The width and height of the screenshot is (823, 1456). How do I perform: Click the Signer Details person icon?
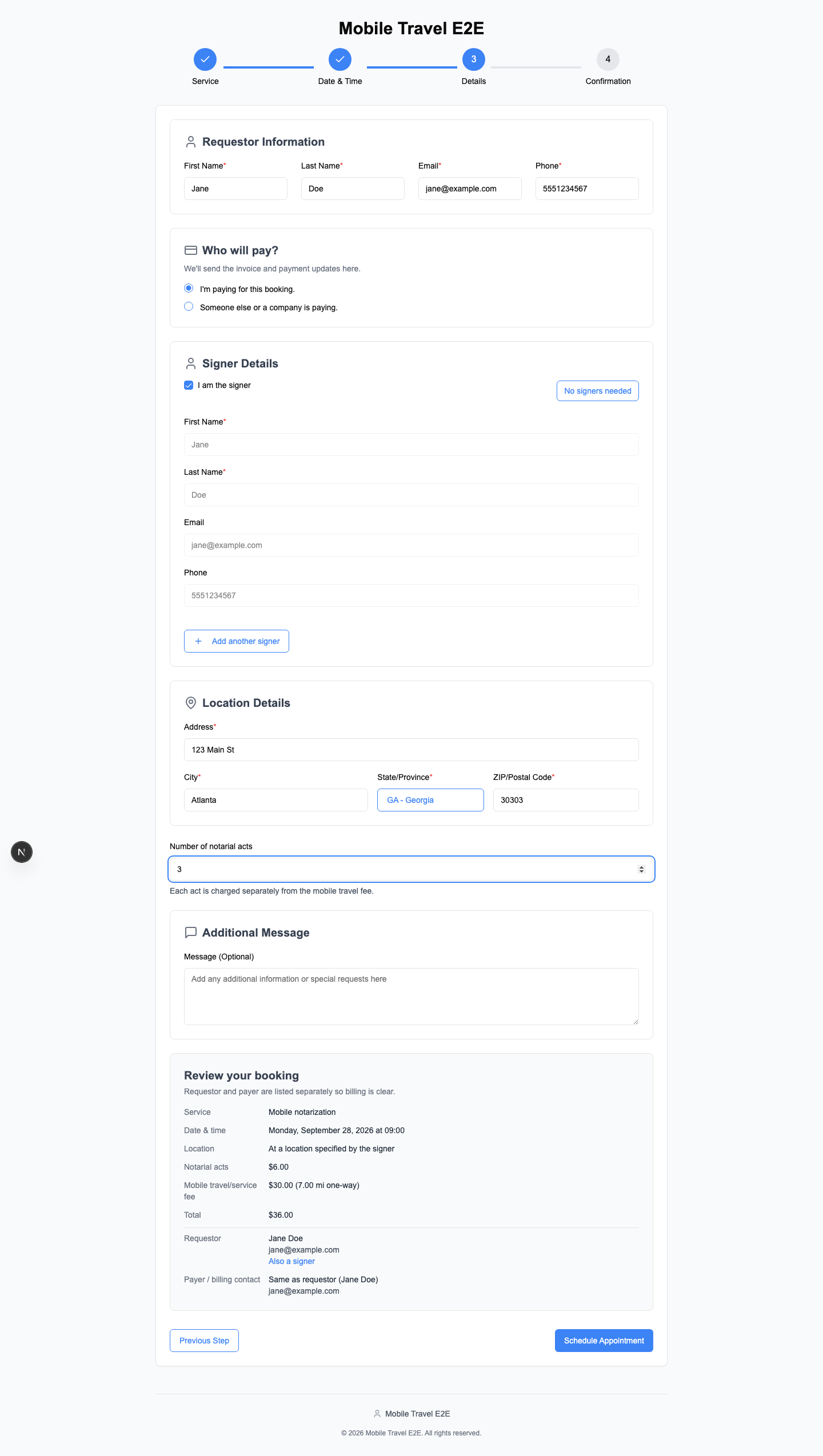pos(191,363)
